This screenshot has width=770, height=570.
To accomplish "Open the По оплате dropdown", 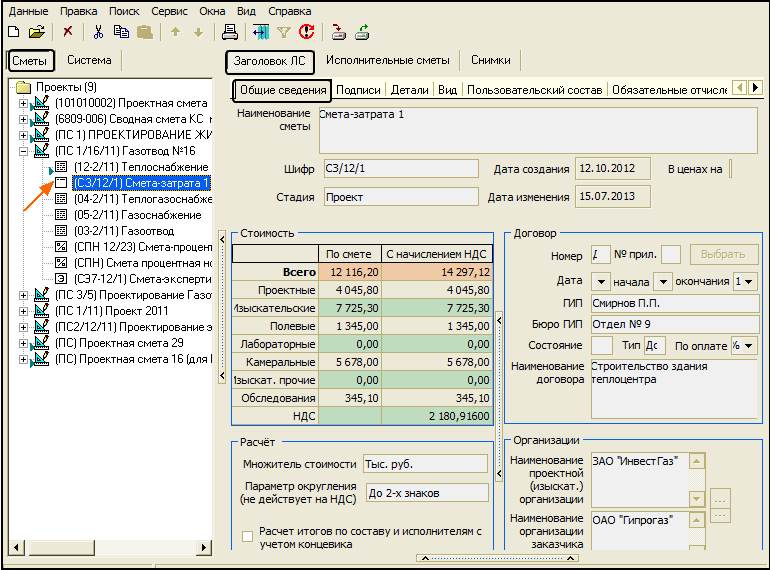I will click(x=748, y=346).
